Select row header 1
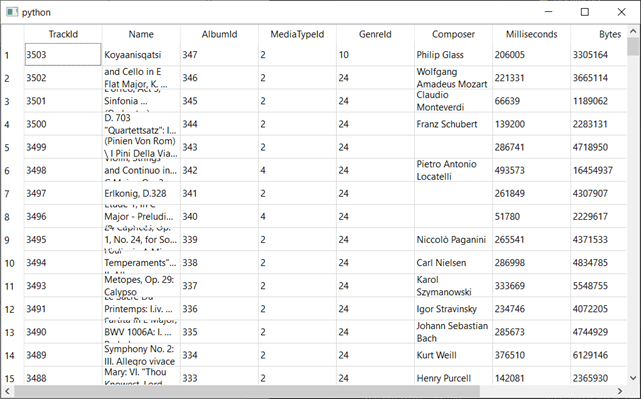The width and height of the screenshot is (641, 399). (13, 55)
